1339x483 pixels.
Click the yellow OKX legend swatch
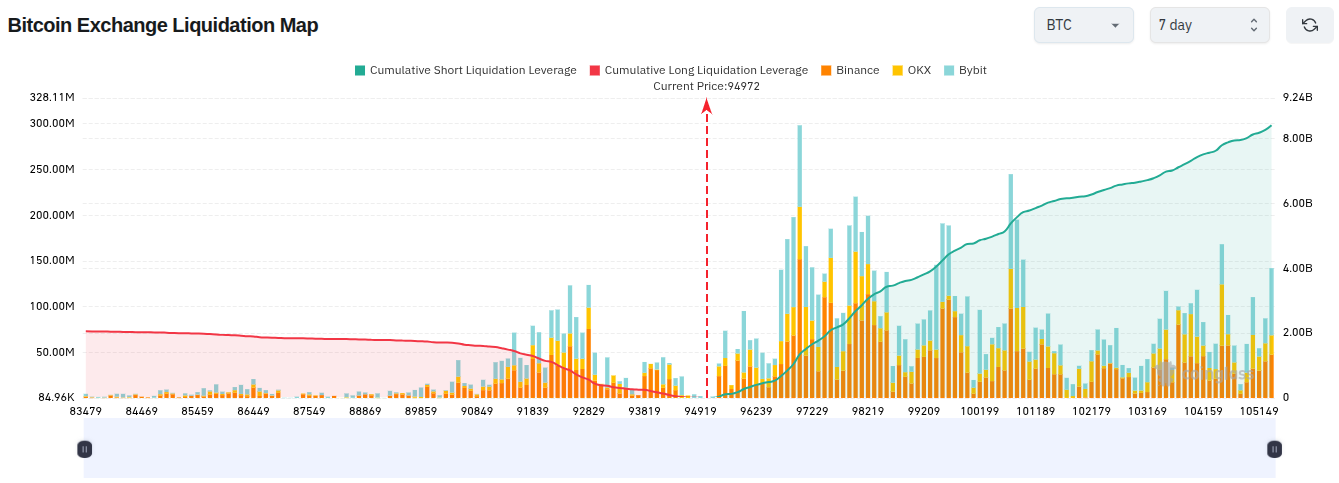[897, 71]
